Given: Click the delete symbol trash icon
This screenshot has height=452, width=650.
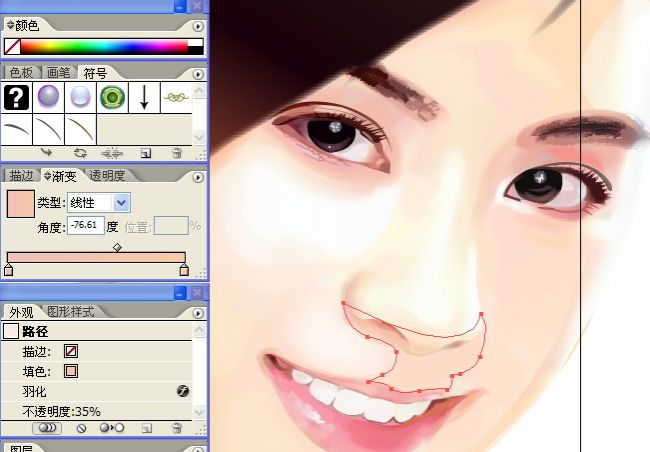Looking at the screenshot, I should (177, 153).
